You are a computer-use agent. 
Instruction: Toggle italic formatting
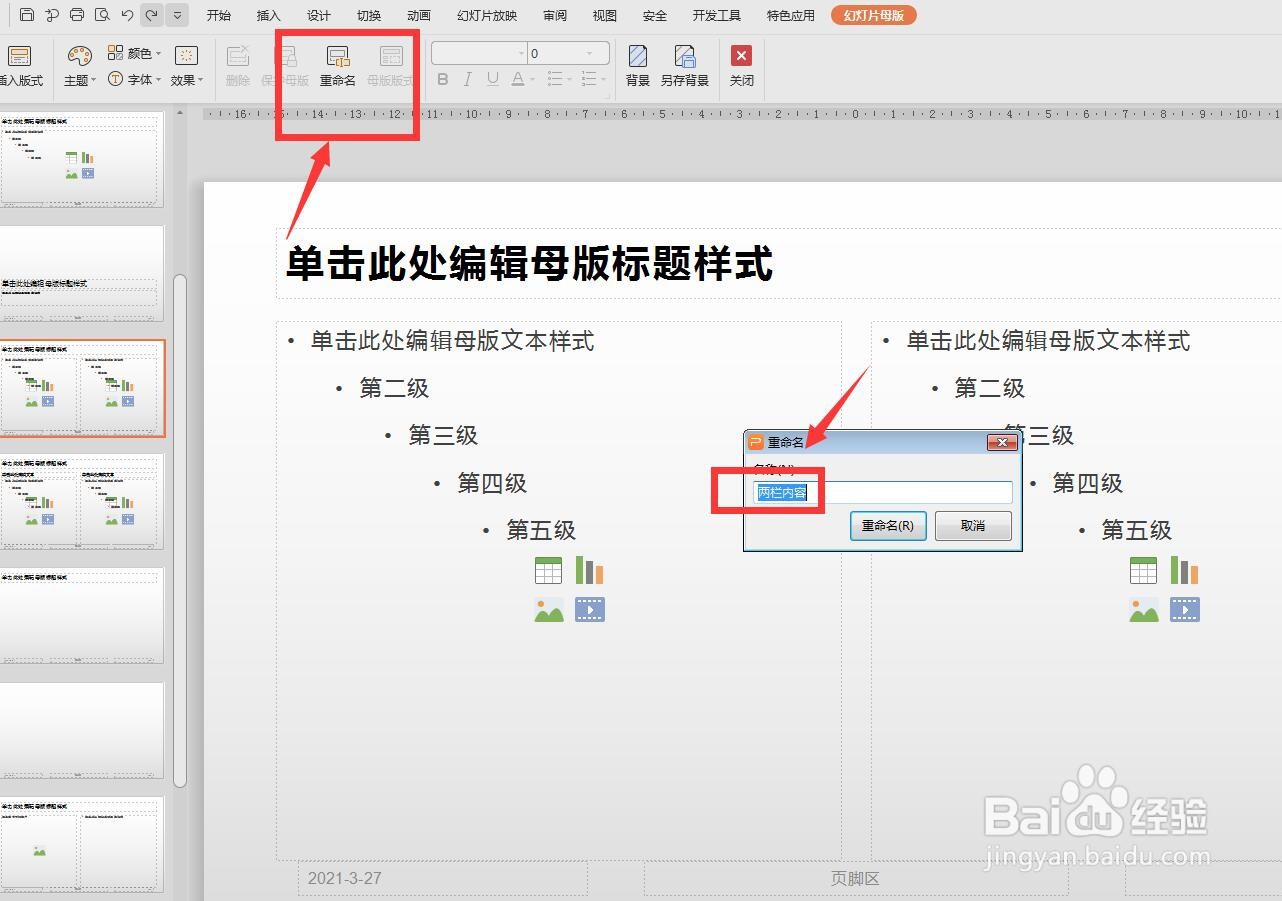point(466,79)
